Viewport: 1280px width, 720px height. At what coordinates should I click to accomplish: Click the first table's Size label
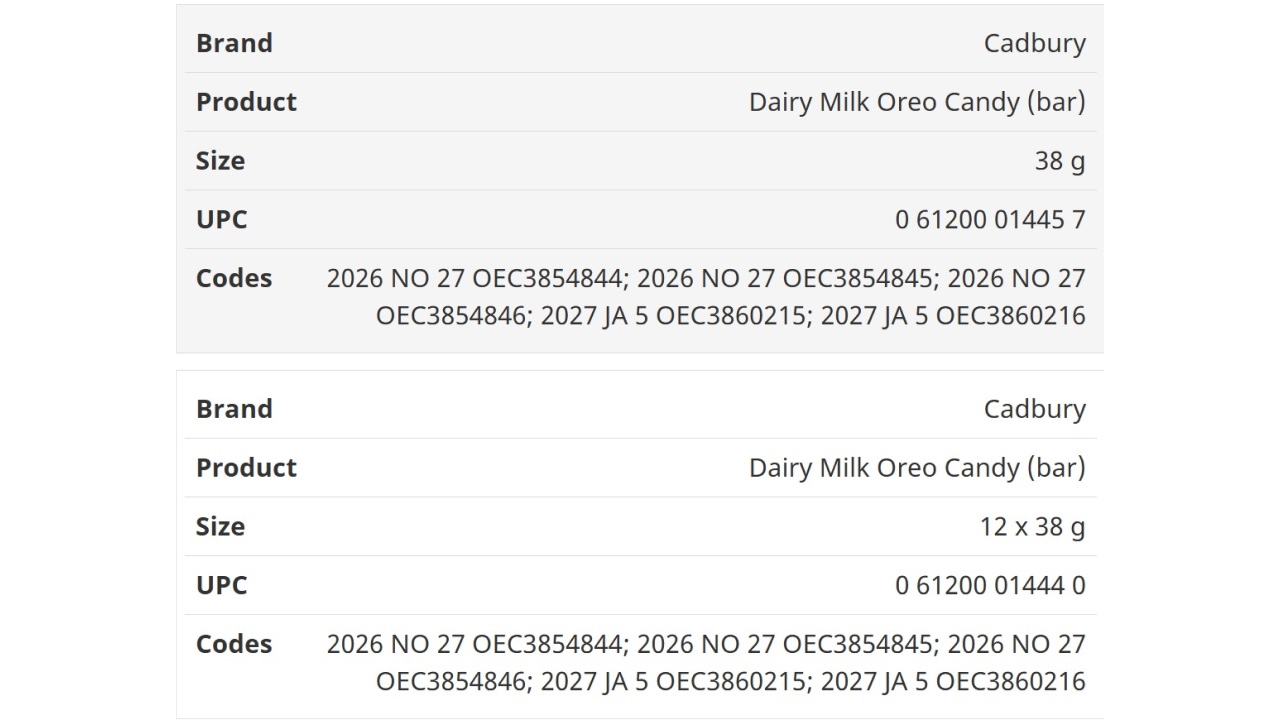220,161
